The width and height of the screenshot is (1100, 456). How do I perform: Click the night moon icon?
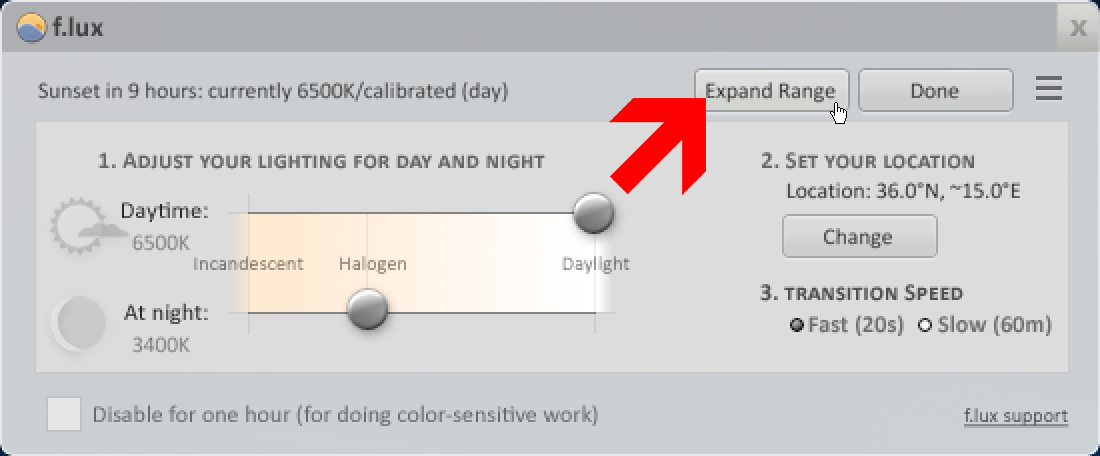(x=79, y=323)
